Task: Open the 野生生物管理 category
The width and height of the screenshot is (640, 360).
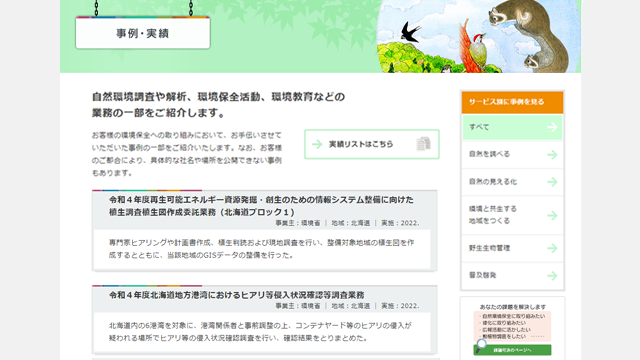Action: click(x=512, y=248)
